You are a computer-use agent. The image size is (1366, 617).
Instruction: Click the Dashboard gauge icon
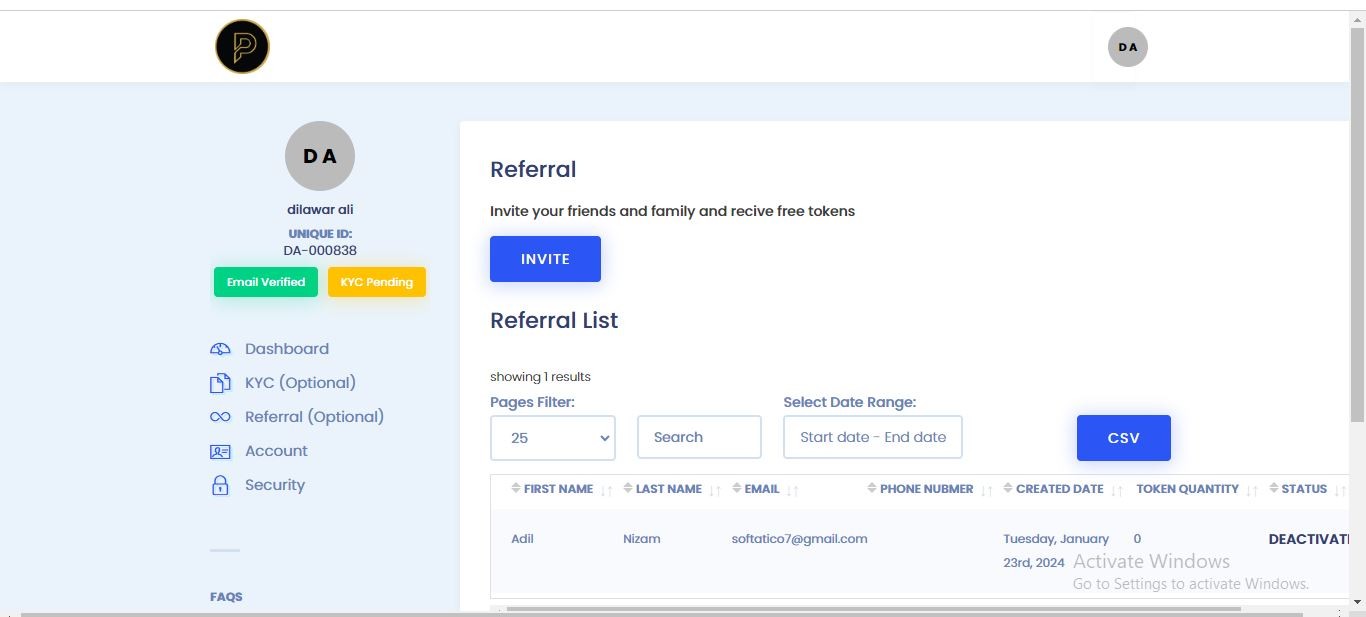coord(220,349)
